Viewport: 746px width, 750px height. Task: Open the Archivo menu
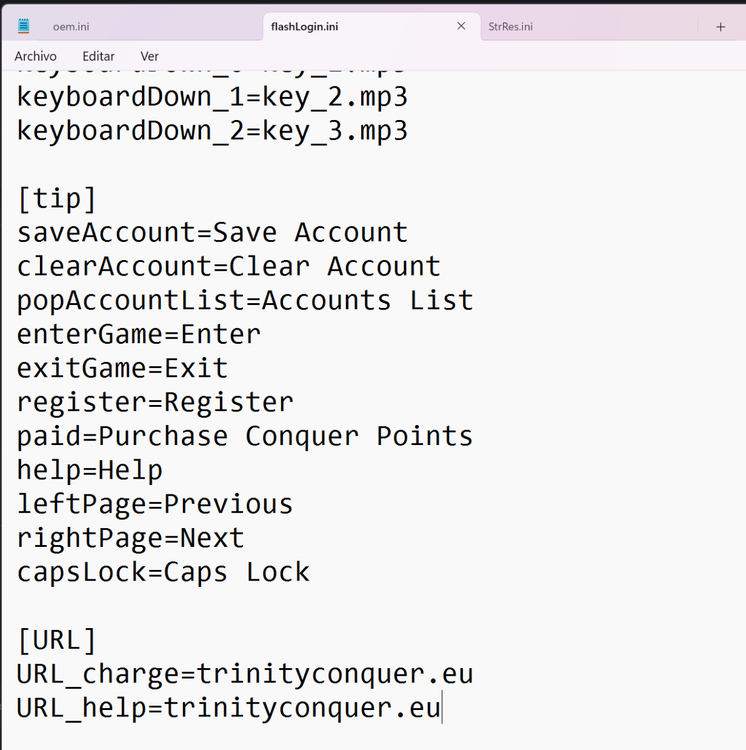35,57
